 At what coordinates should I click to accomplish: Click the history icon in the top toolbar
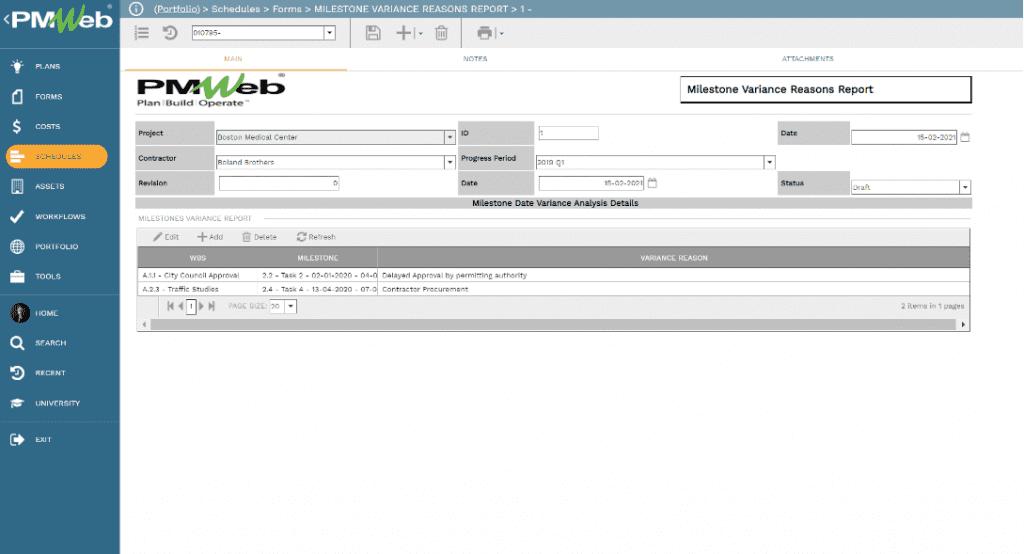pyautogui.click(x=170, y=33)
